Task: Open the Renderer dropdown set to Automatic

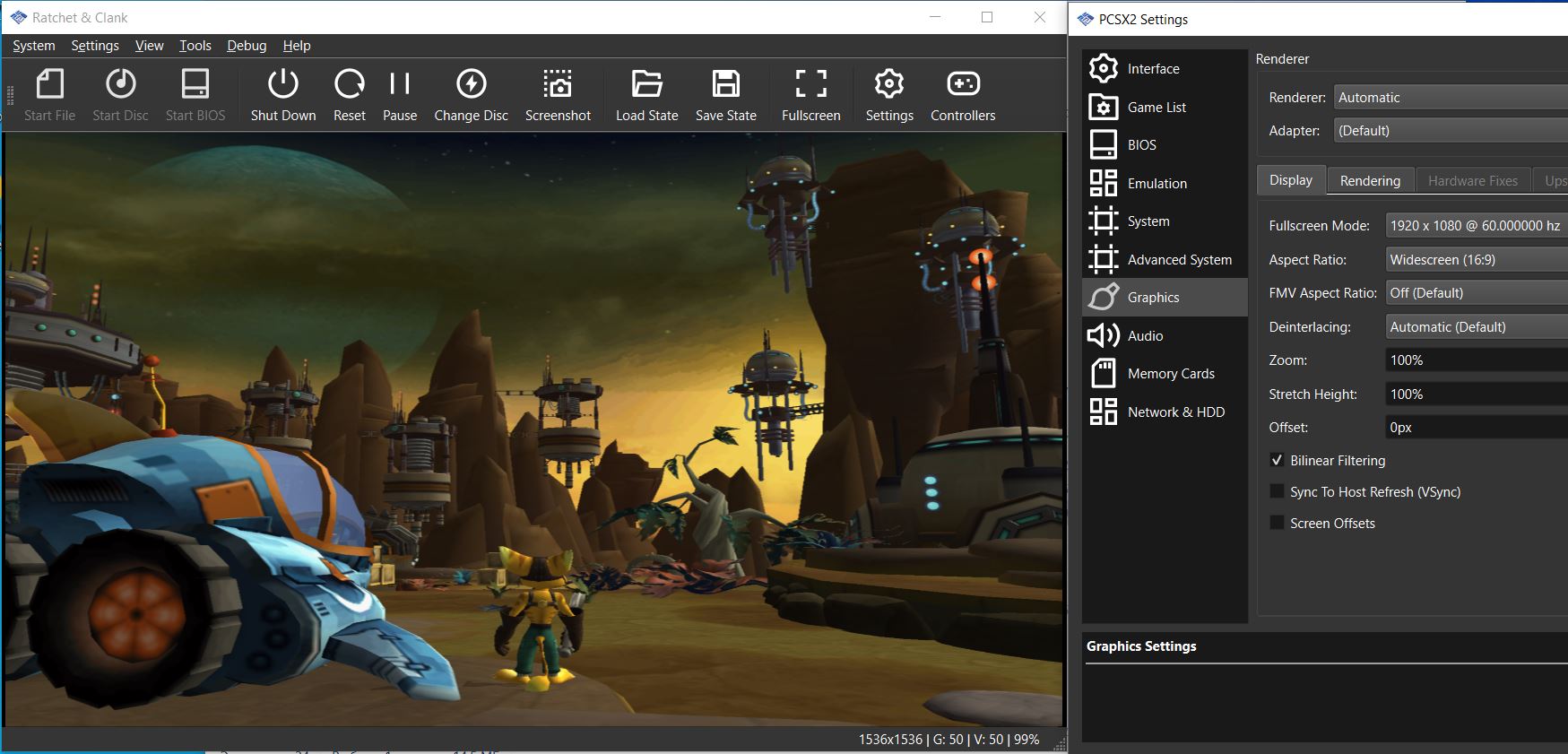Action: click(x=1451, y=97)
